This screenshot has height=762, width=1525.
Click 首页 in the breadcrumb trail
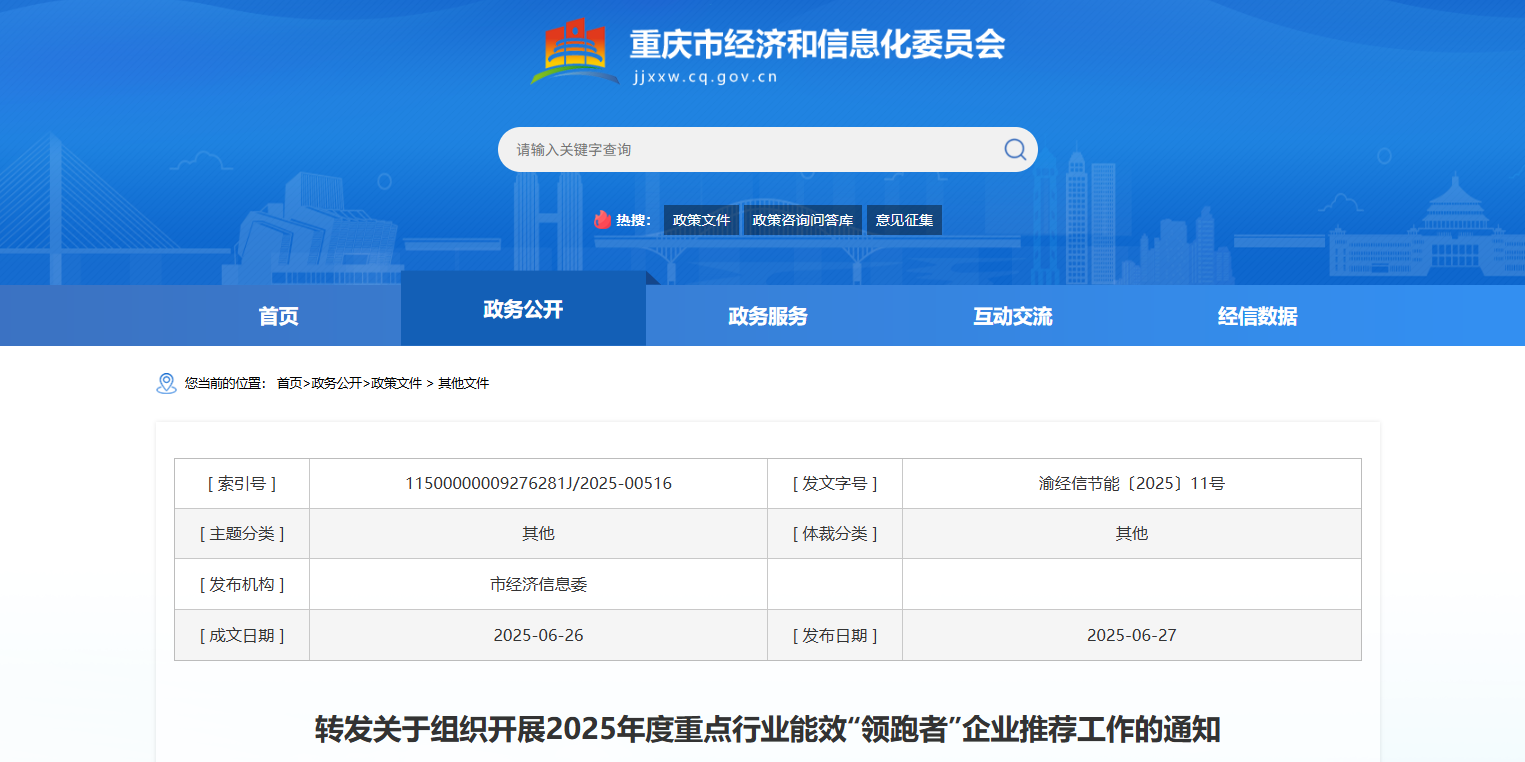click(289, 384)
